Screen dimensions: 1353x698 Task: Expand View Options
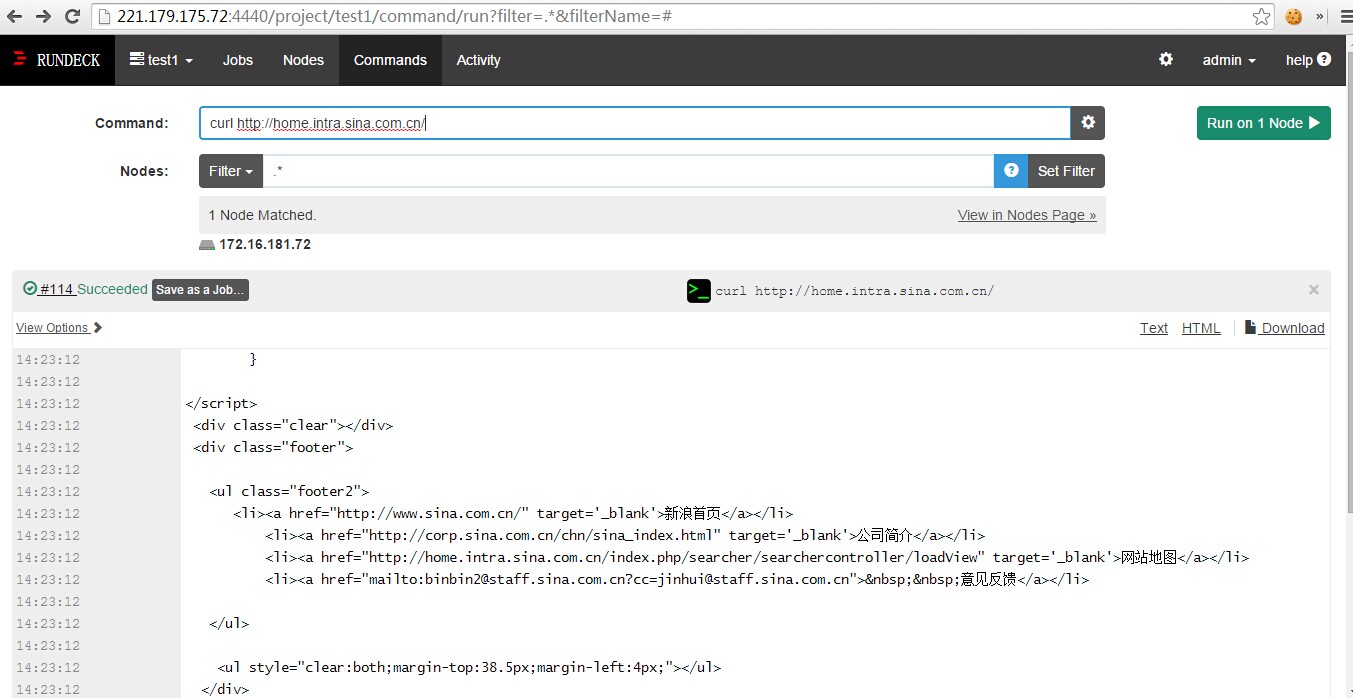(59, 328)
